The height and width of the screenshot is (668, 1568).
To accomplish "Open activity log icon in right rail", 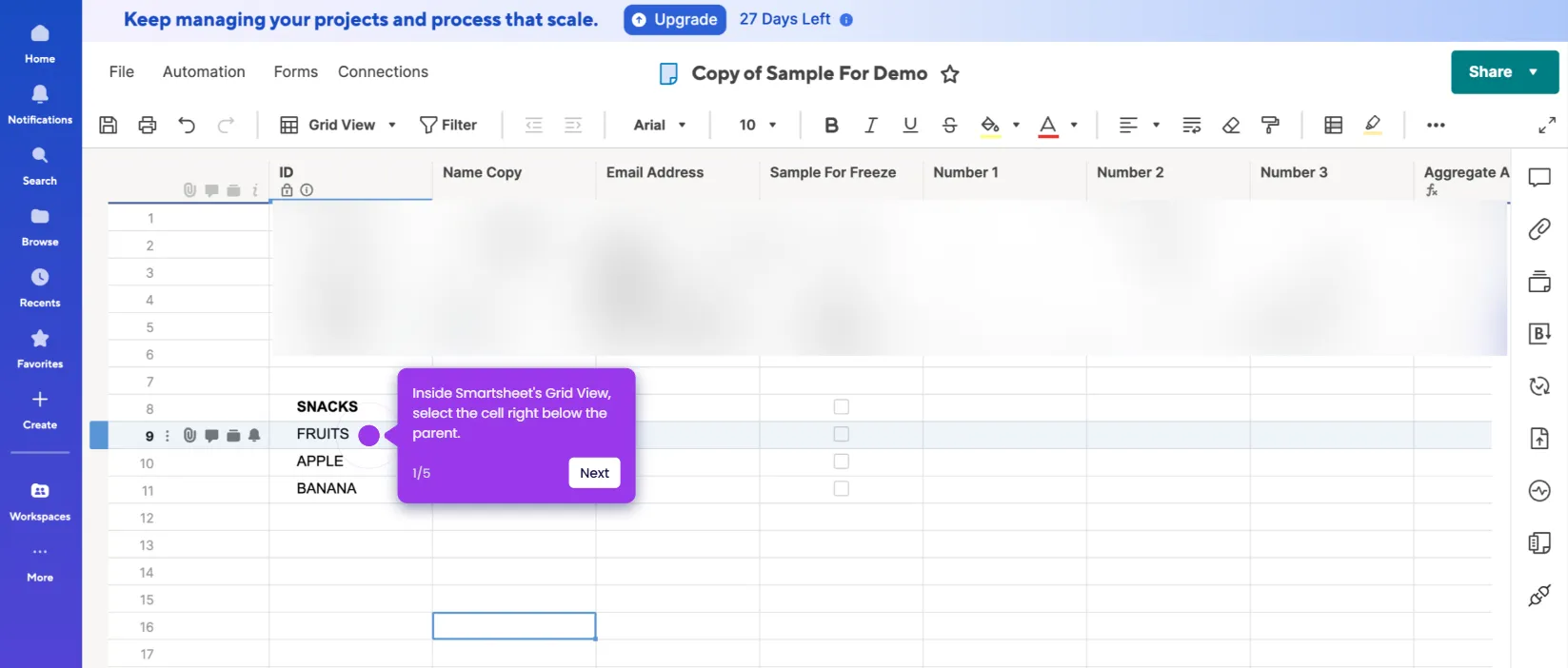I will click(1539, 490).
